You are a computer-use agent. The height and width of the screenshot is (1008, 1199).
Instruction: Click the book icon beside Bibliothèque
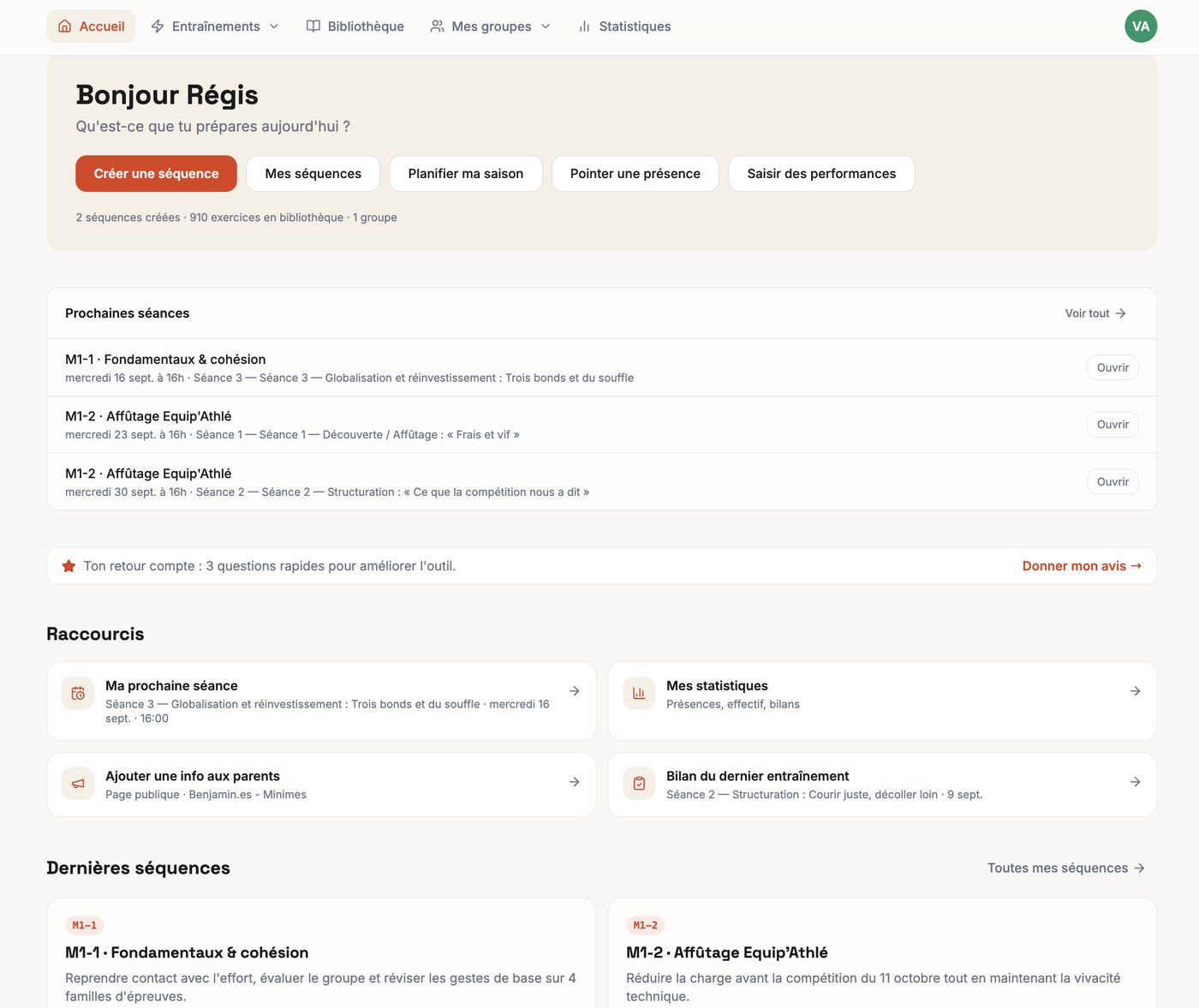pos(313,27)
